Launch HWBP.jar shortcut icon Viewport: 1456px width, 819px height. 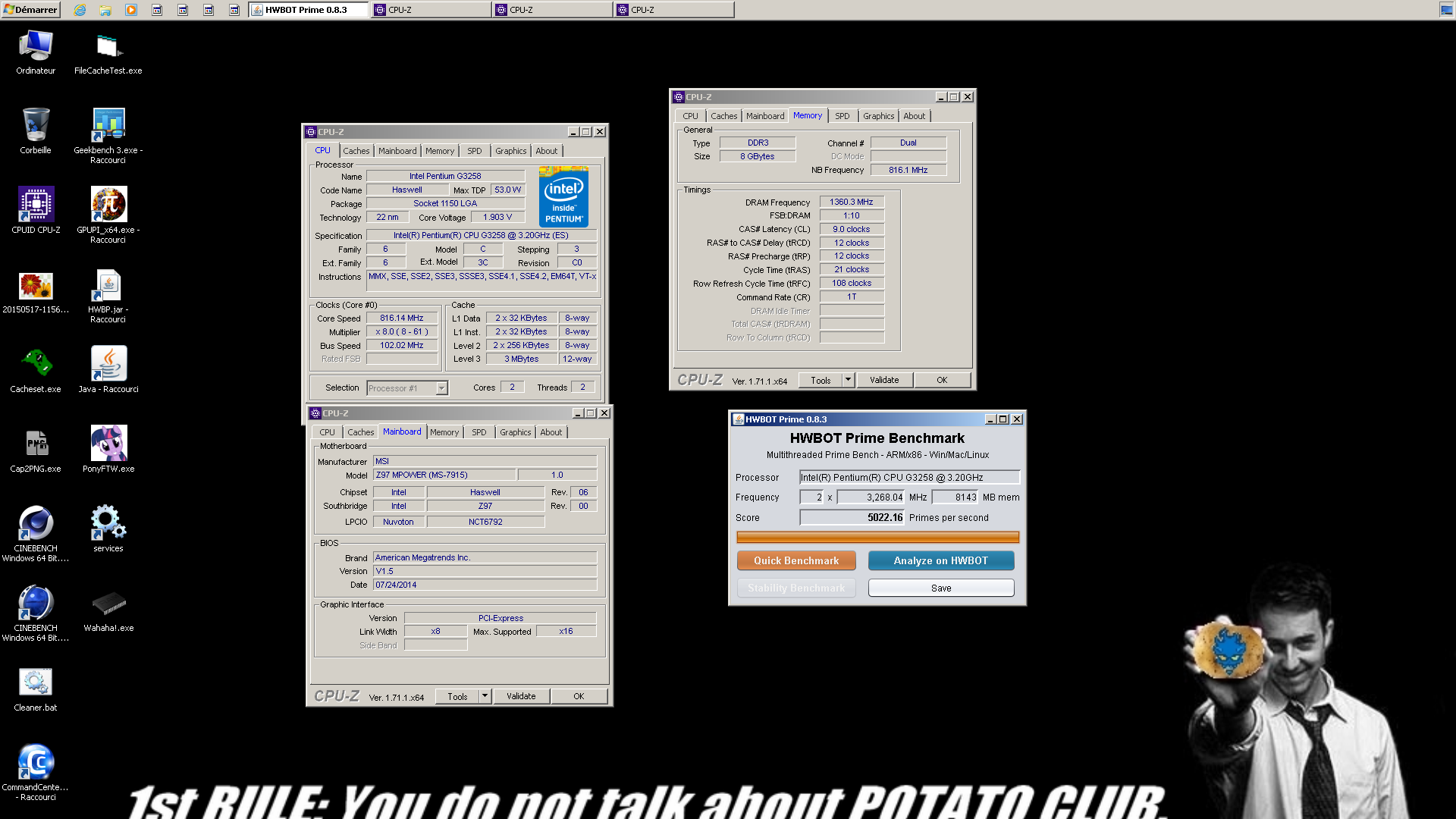point(108,296)
